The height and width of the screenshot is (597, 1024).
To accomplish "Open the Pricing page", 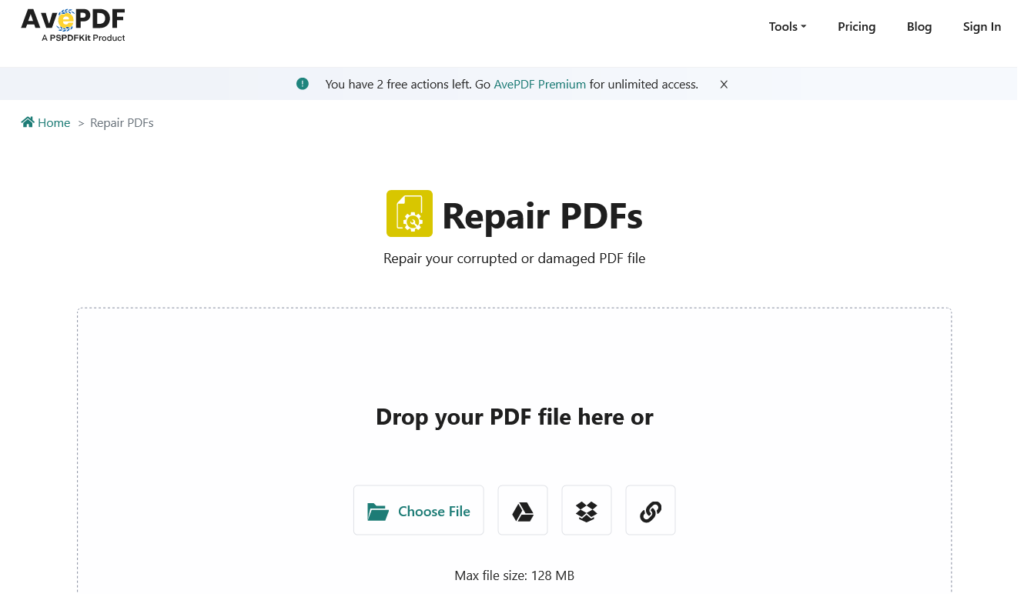I will click(x=856, y=27).
